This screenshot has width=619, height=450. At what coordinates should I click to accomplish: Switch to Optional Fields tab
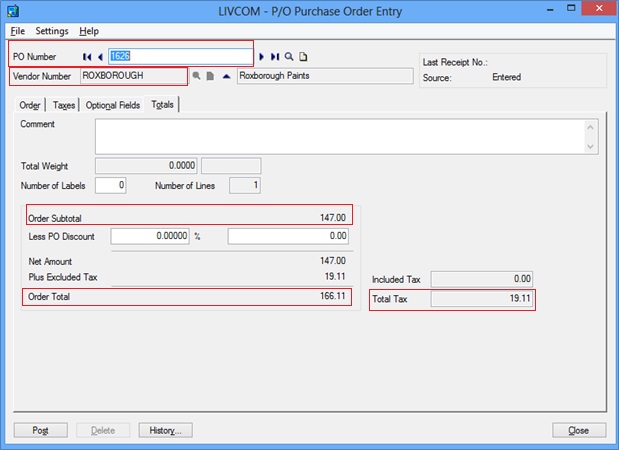coord(113,105)
